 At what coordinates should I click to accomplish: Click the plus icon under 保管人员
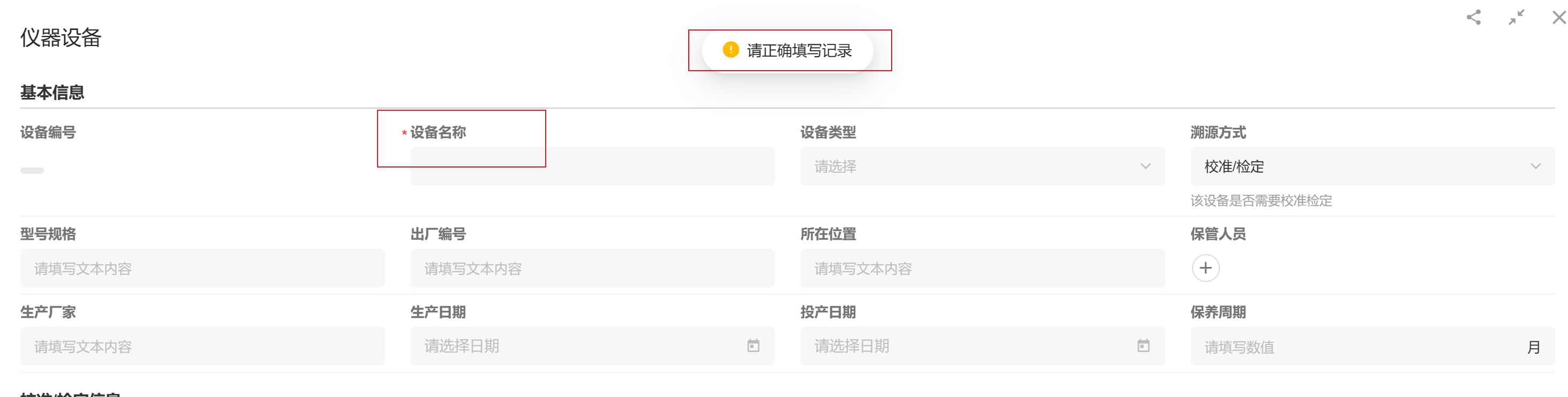(1205, 268)
